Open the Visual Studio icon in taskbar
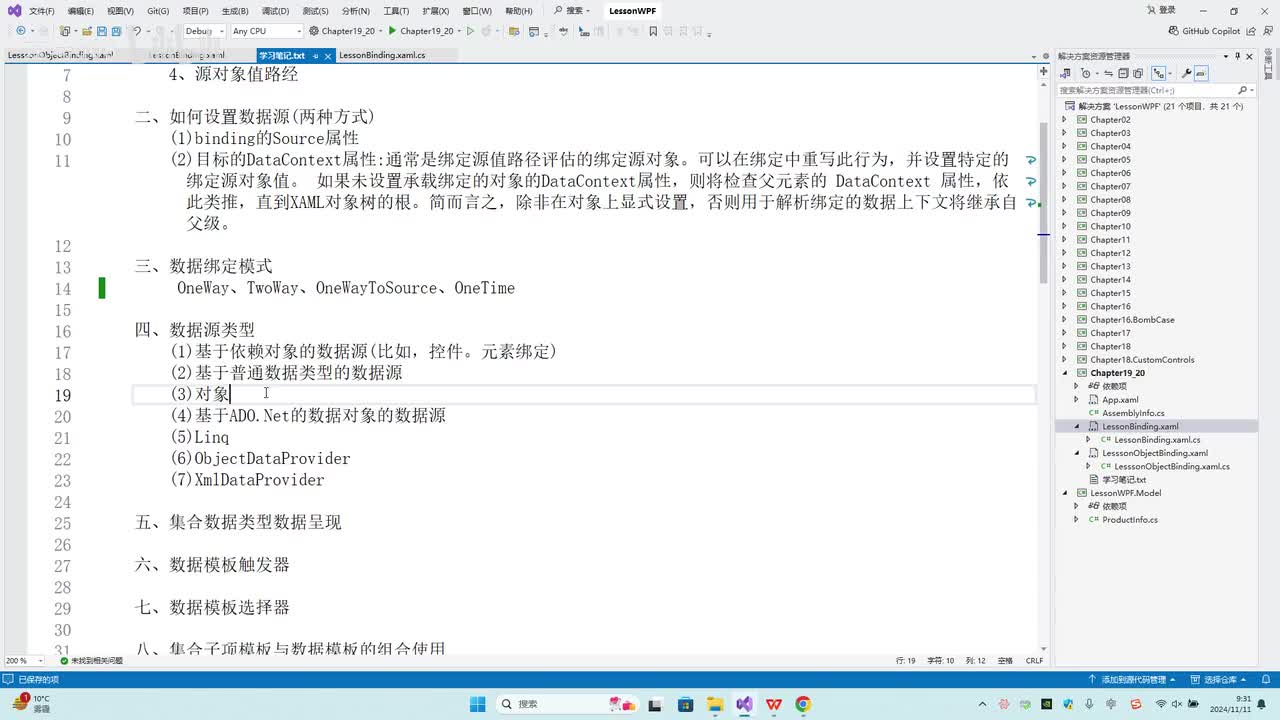This screenshot has width=1280, height=720. (744, 704)
